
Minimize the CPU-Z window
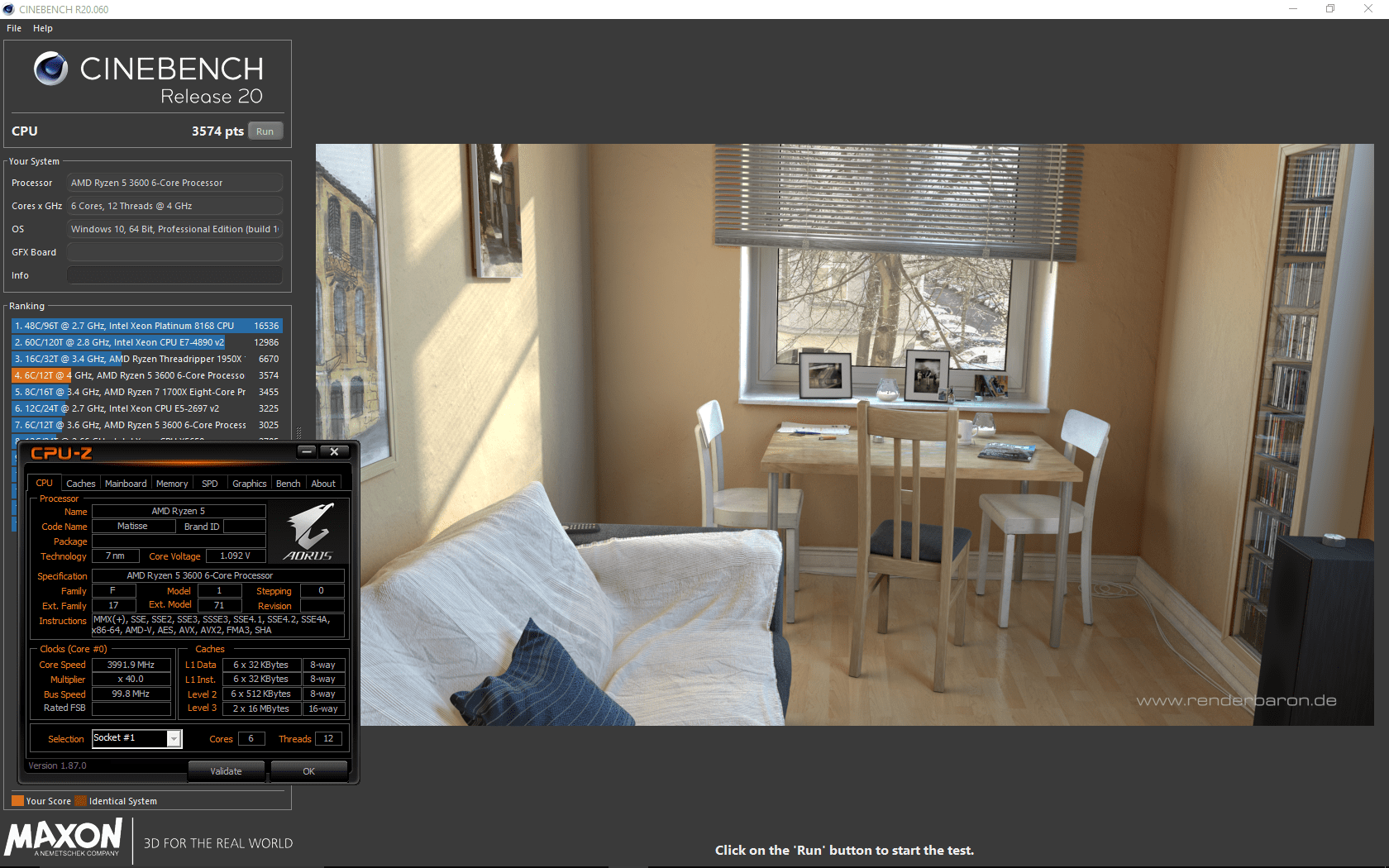[x=307, y=451]
